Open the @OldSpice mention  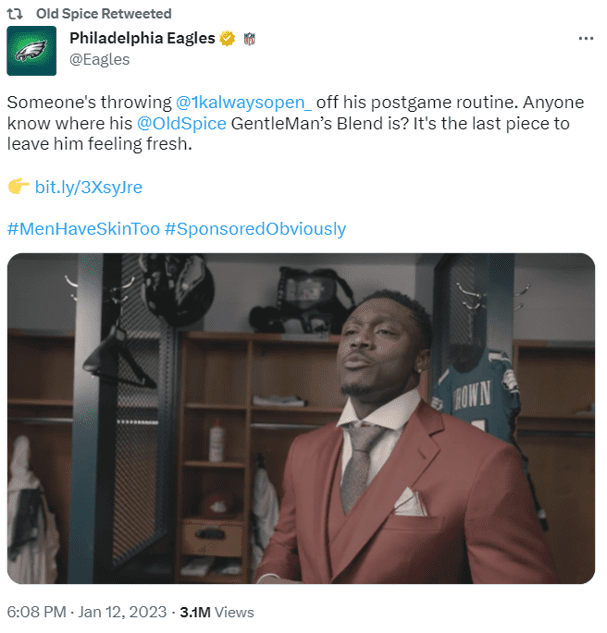[x=182, y=123]
